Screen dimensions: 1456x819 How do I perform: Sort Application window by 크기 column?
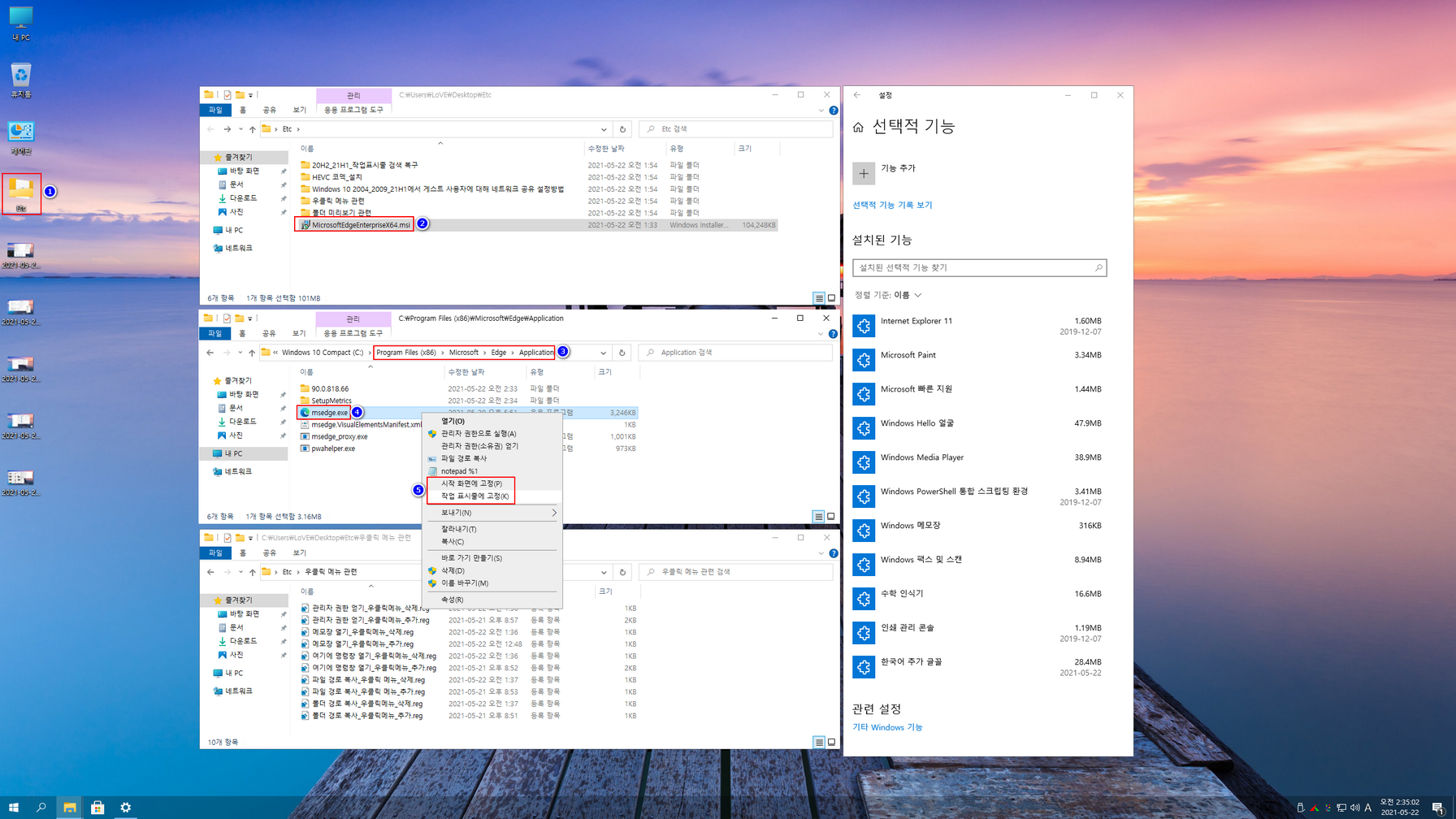(x=604, y=372)
